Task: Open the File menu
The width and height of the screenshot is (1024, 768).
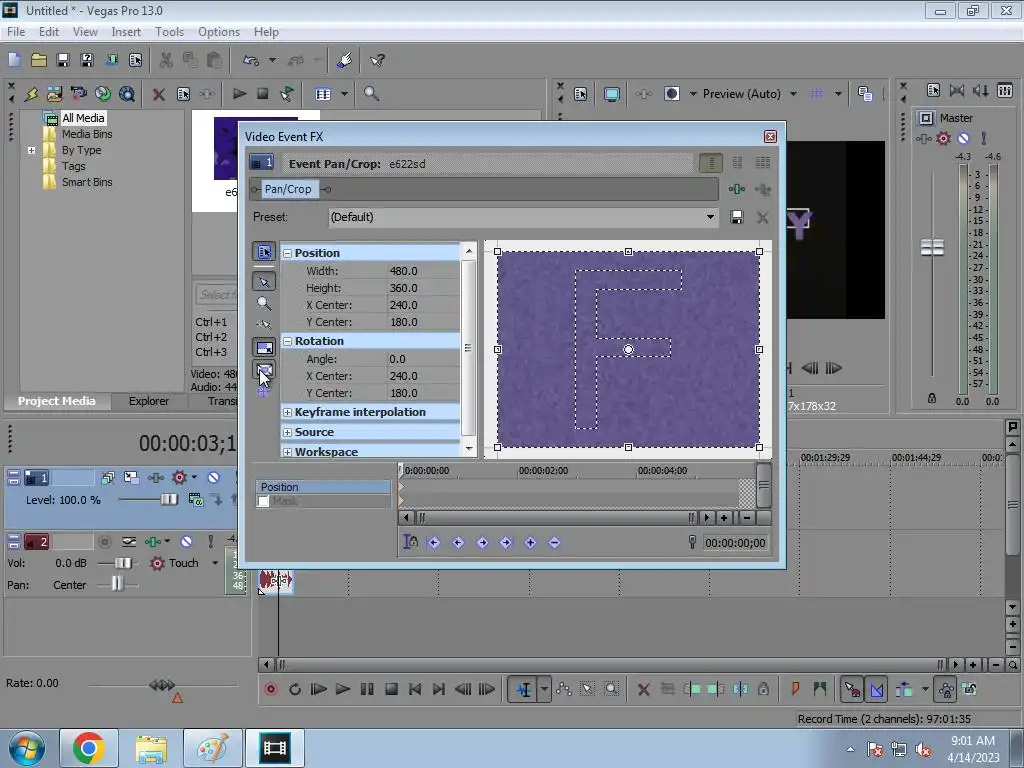Action: click(x=16, y=31)
